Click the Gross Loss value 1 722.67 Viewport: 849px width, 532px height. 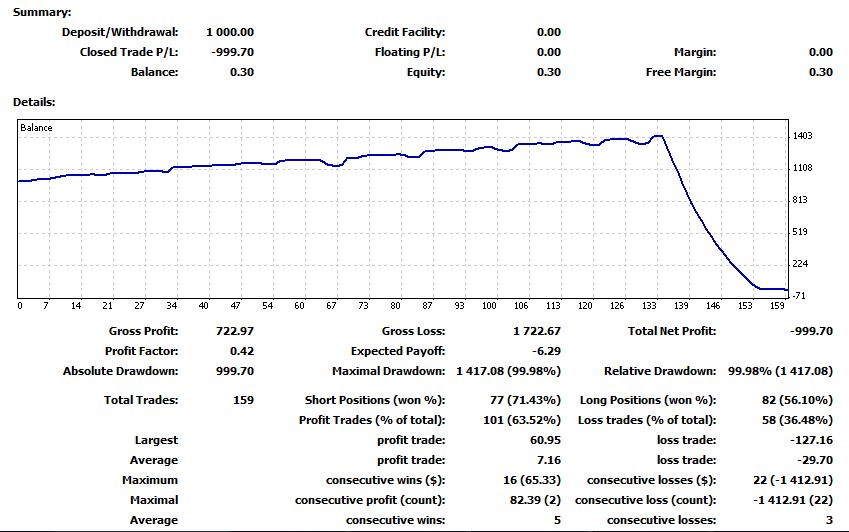pos(537,331)
